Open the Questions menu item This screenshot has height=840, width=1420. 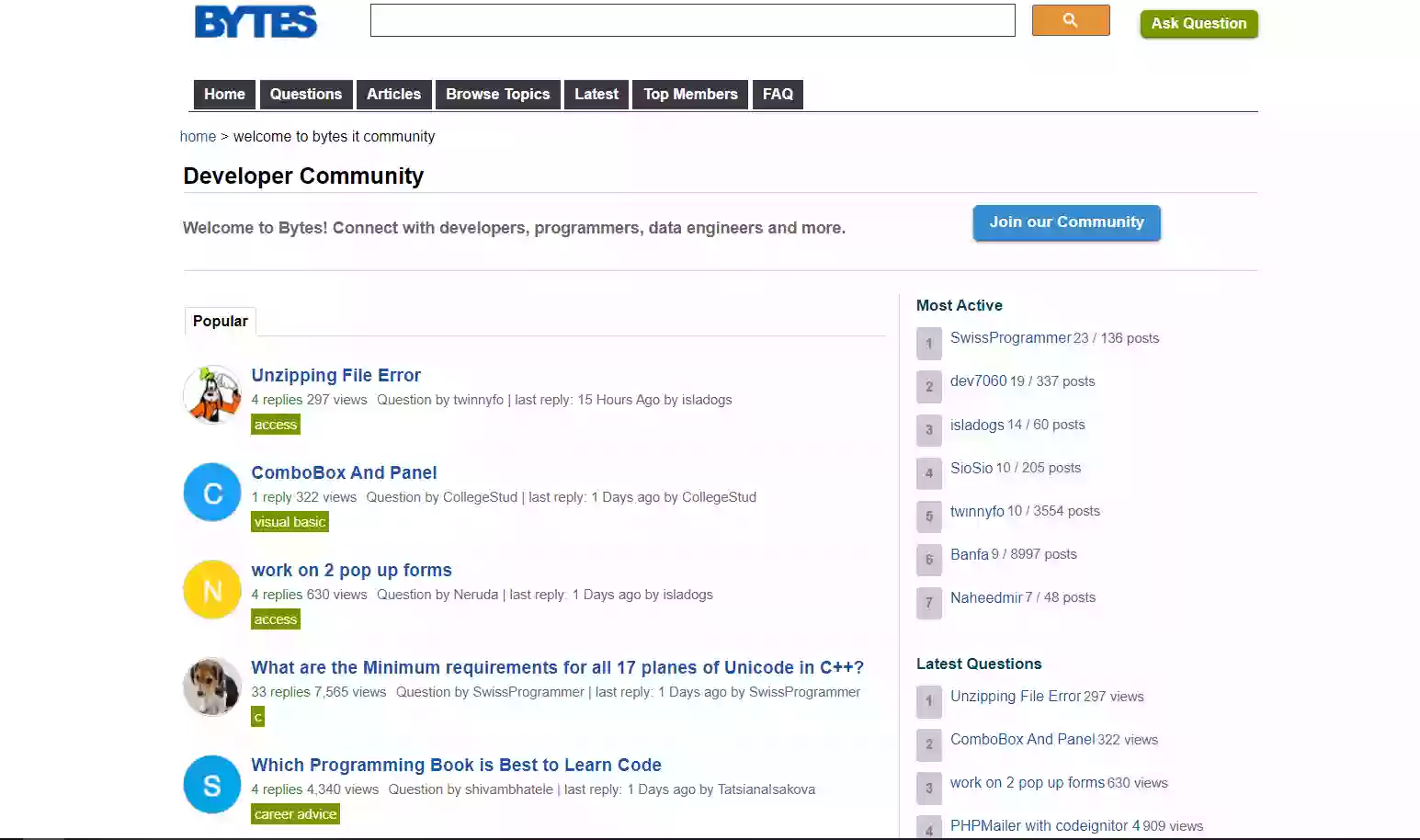306,95
